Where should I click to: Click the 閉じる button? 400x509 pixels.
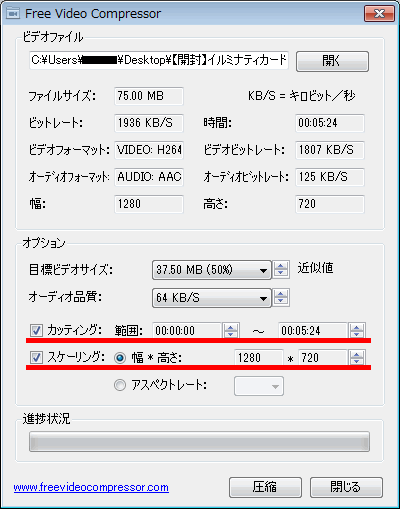(346, 487)
